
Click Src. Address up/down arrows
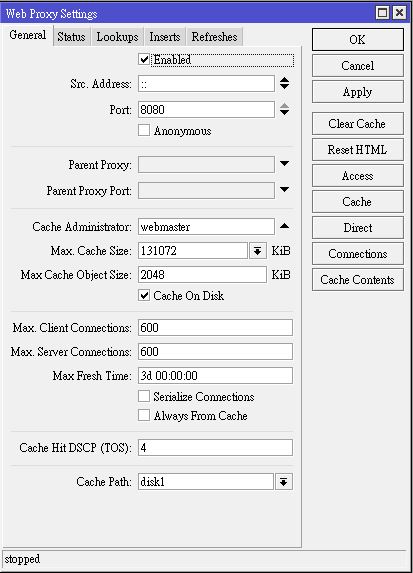pyautogui.click(x=284, y=84)
